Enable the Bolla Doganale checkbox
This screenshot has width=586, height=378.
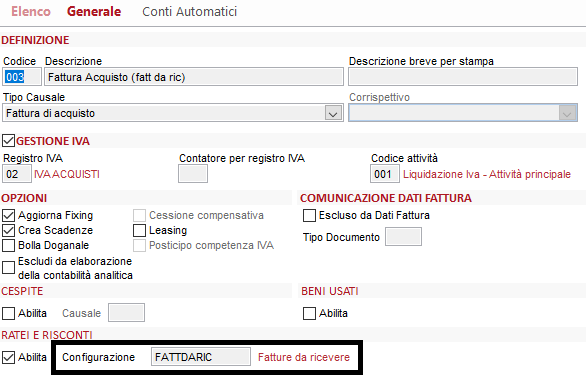coord(8,245)
